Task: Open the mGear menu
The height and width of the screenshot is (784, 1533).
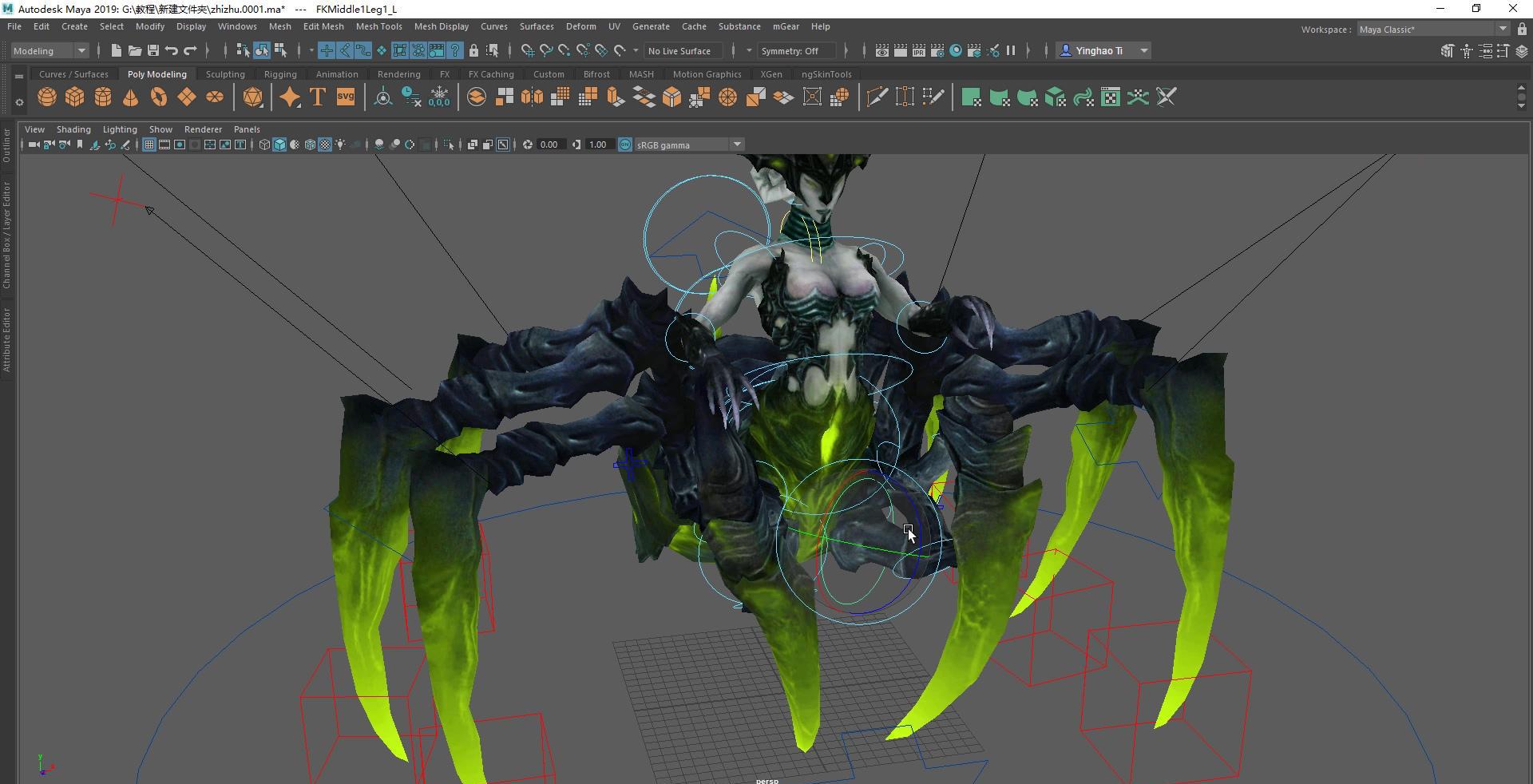Action: click(x=786, y=26)
